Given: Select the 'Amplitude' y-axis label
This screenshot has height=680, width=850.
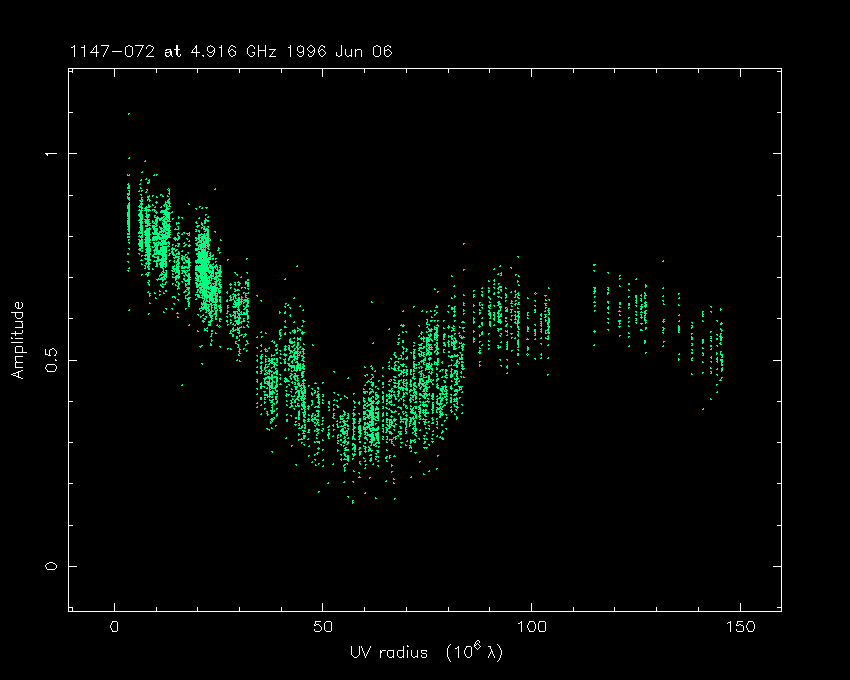Looking at the screenshot, I should pyautogui.click(x=17, y=340).
